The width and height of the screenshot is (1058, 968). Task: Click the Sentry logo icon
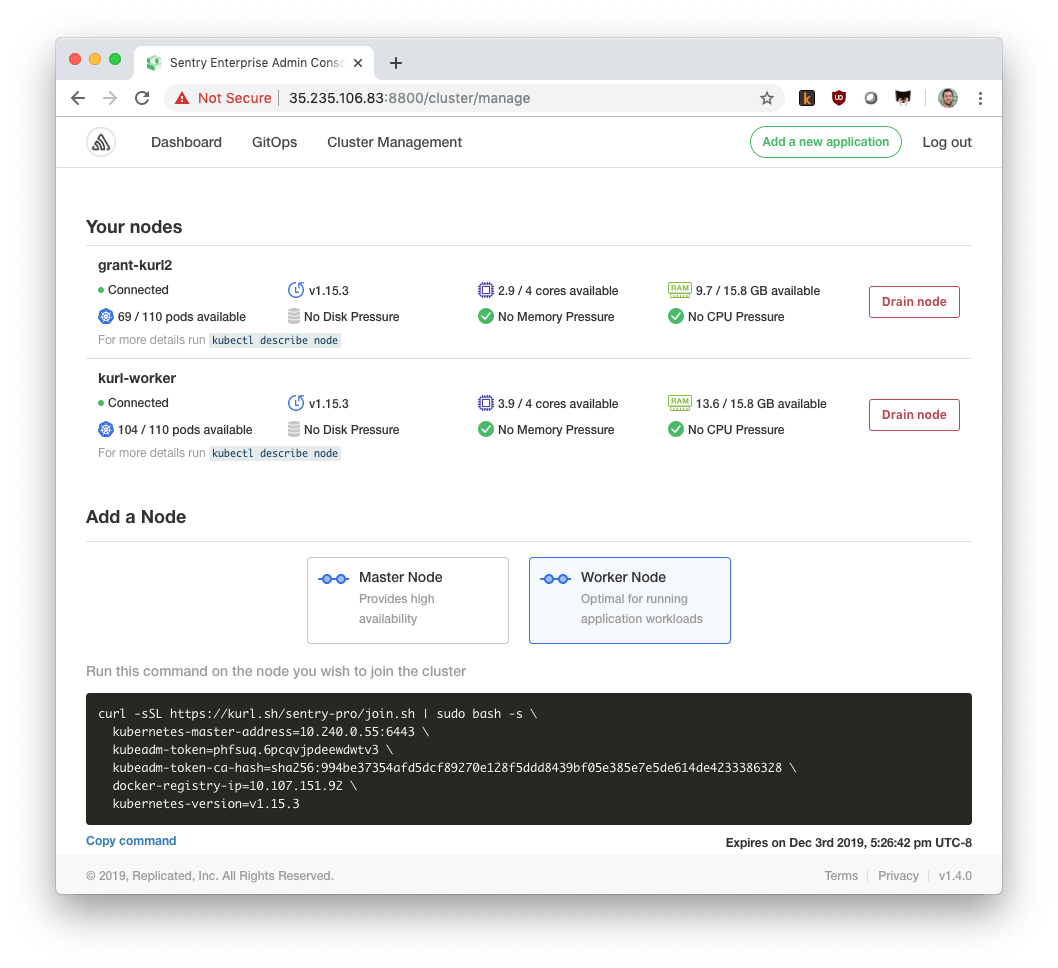101,142
